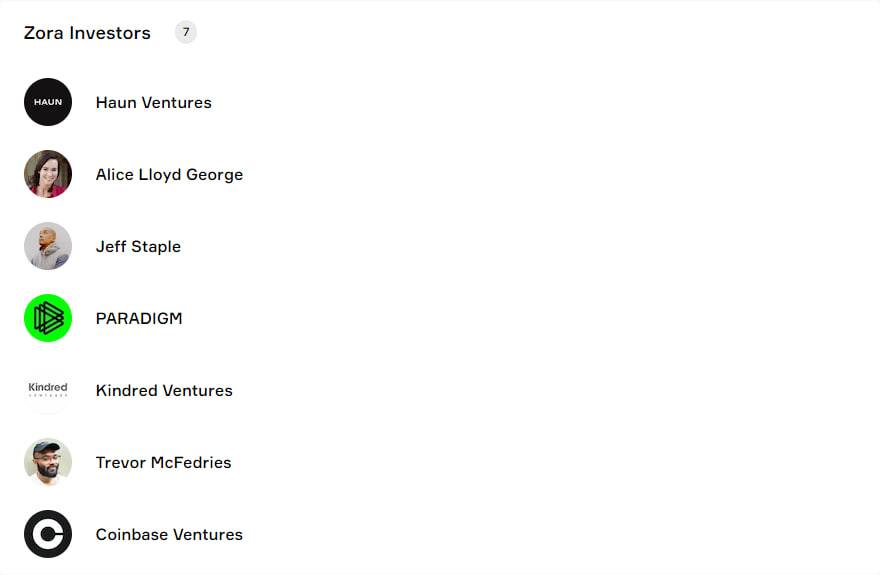This screenshot has width=880, height=575.
Task: Click the photo of the smiling woman
Action: click(48, 174)
